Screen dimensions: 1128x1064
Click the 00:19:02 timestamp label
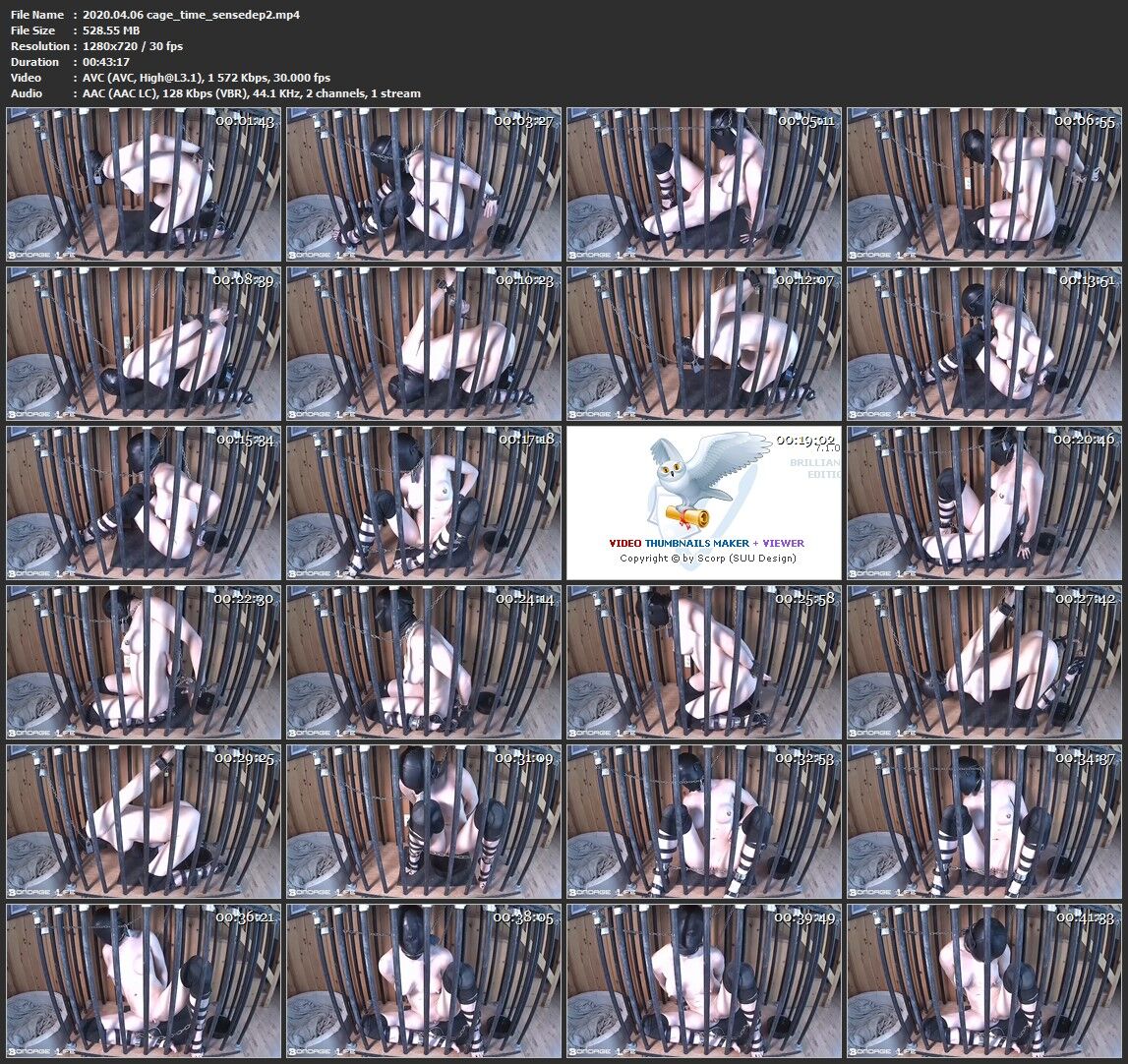804,441
